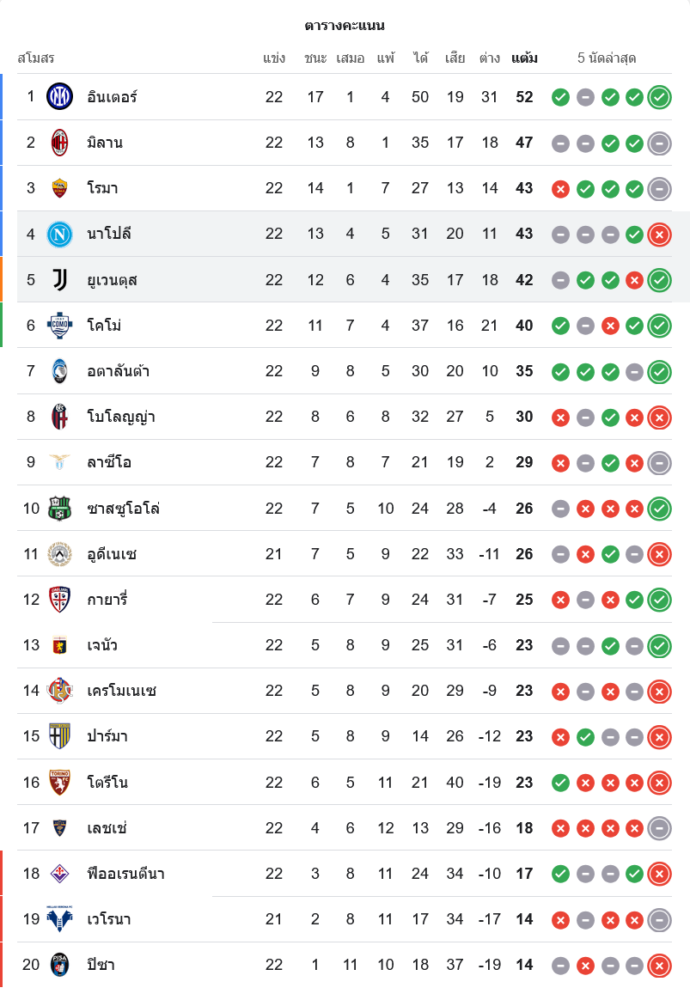Screen dimensions: 690x1000
Task: Click Inter's latest match win indicator
Action: (659, 97)
